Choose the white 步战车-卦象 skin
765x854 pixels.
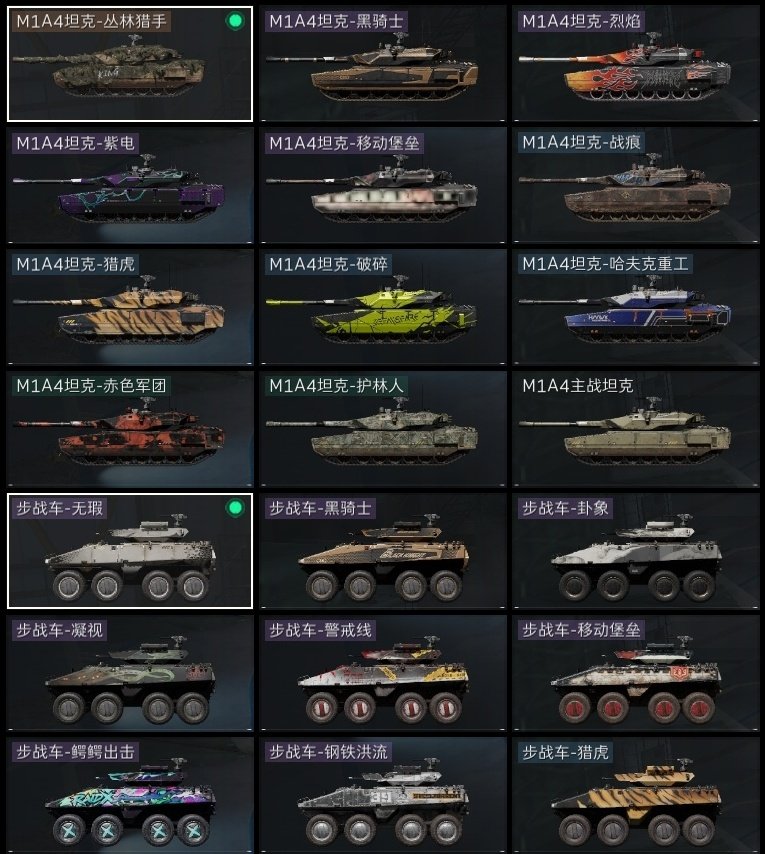[635, 551]
